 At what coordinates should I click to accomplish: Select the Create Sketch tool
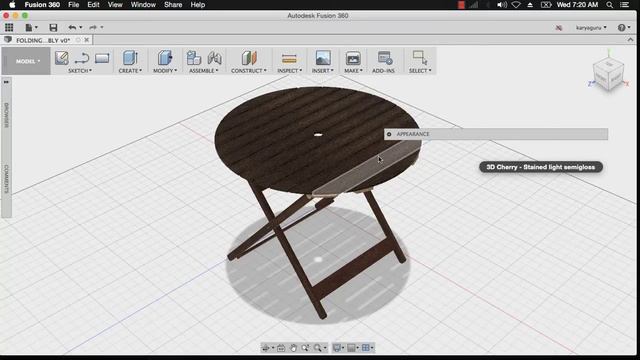click(x=62, y=58)
